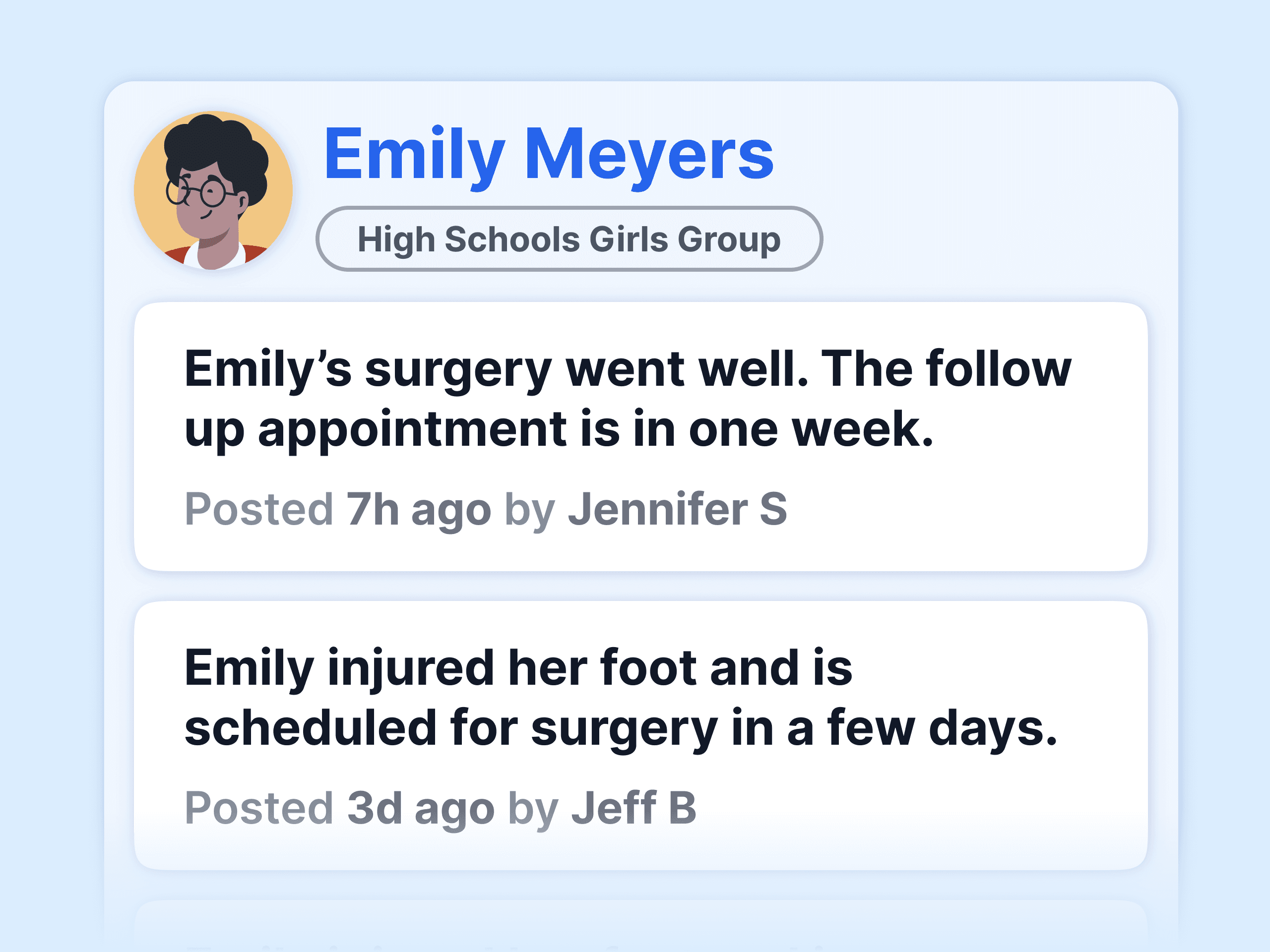Click the "Emily's surgery went well" line

pyautogui.click(x=628, y=368)
